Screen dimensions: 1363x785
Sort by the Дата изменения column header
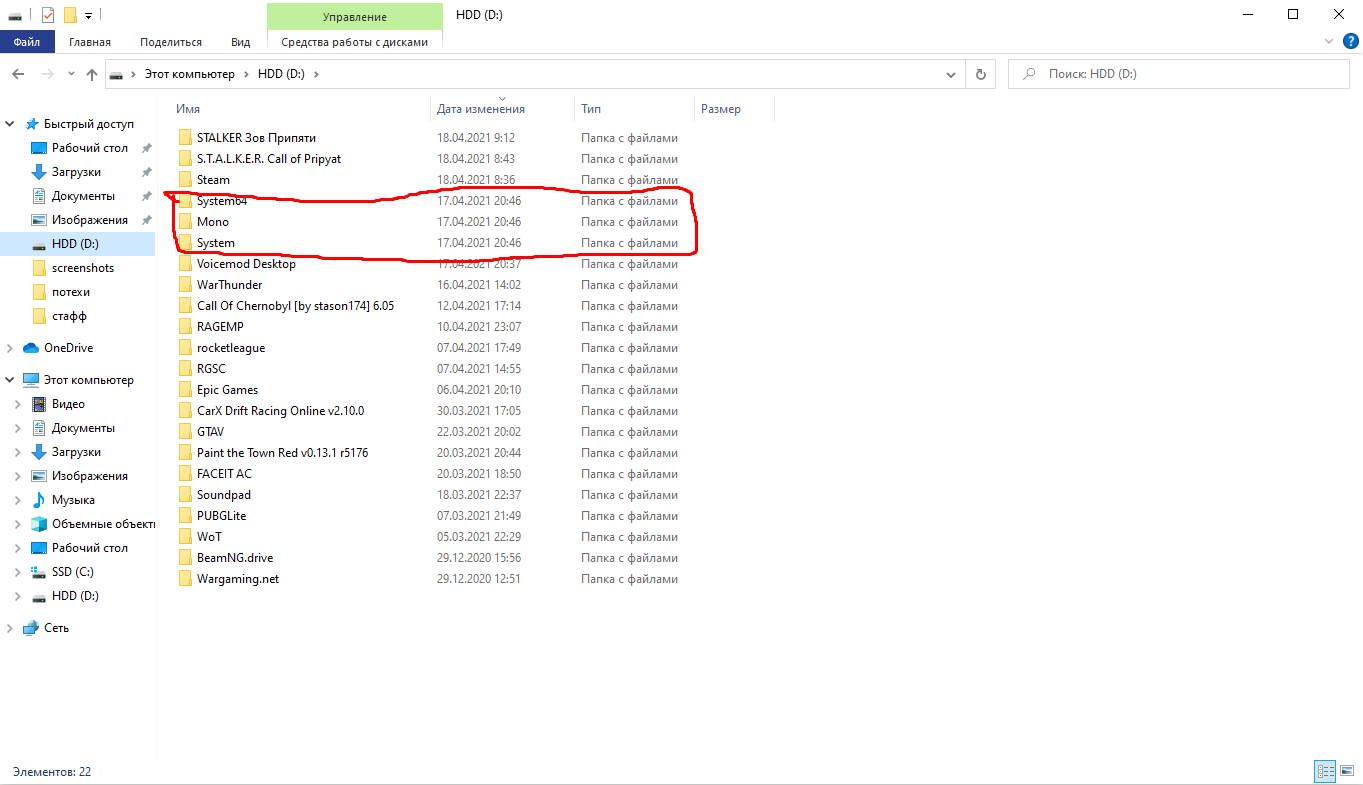click(x=481, y=109)
